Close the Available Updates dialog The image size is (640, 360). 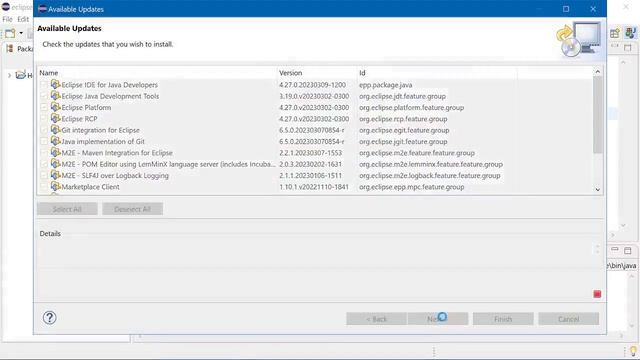[593, 9]
